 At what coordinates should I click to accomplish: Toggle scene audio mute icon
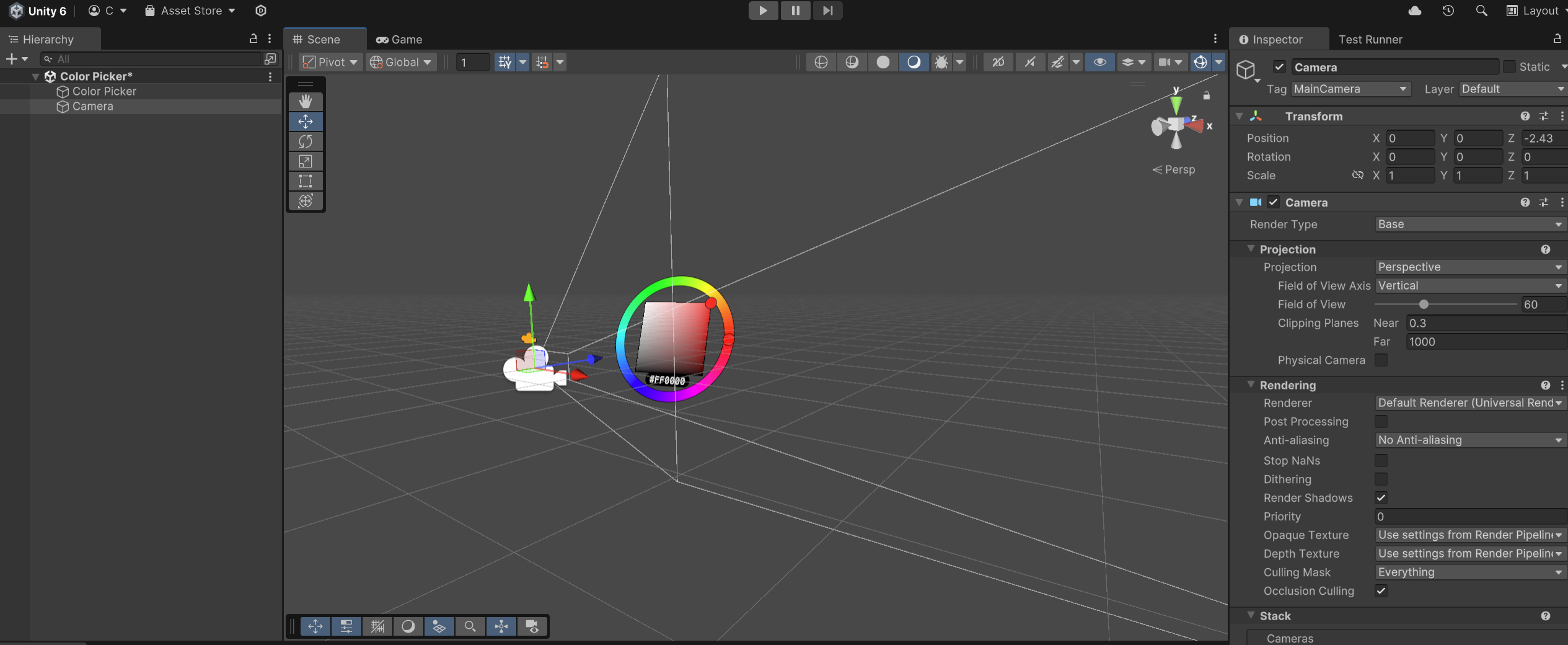1029,62
